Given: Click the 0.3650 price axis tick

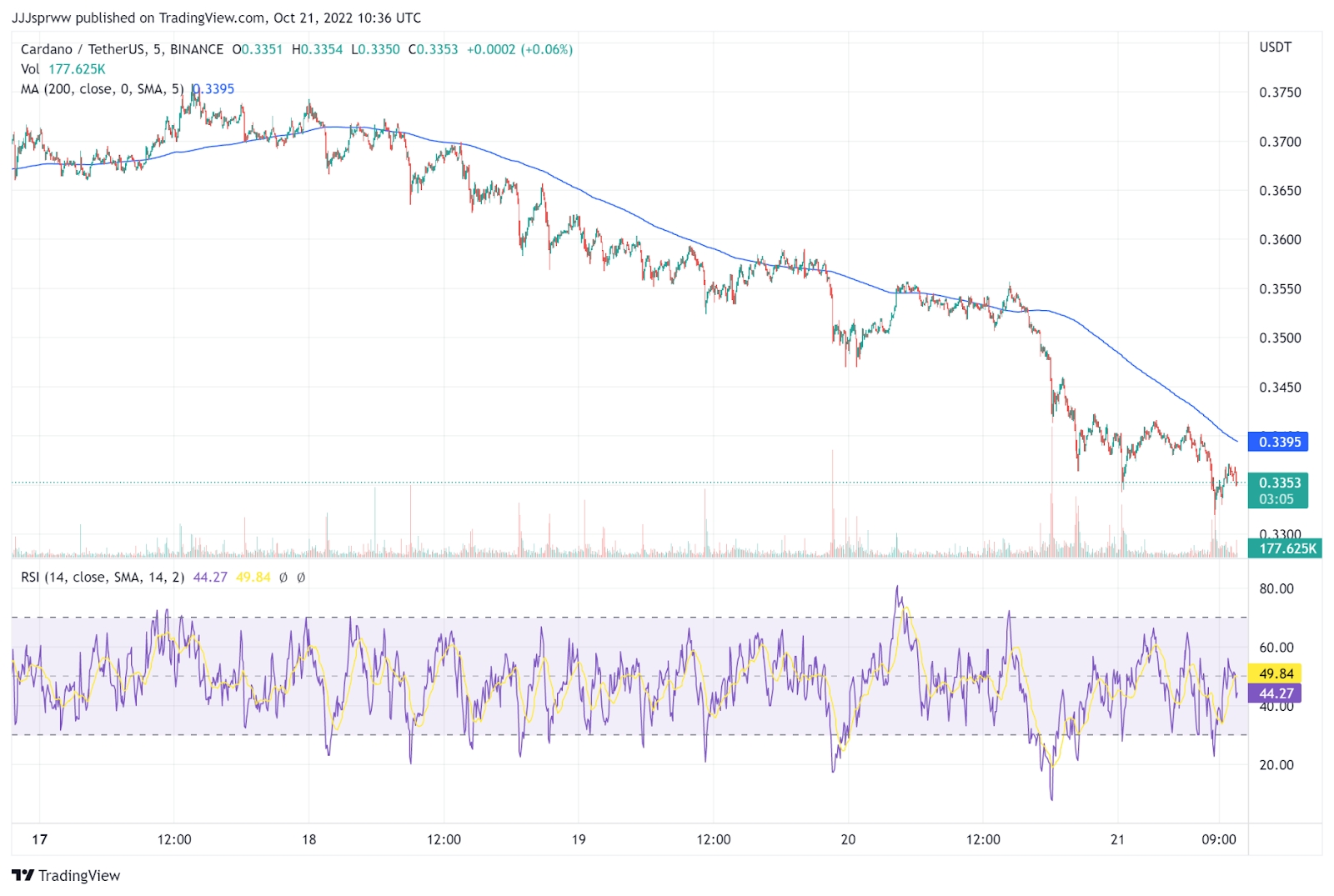Looking at the screenshot, I should pyautogui.click(x=1280, y=191).
